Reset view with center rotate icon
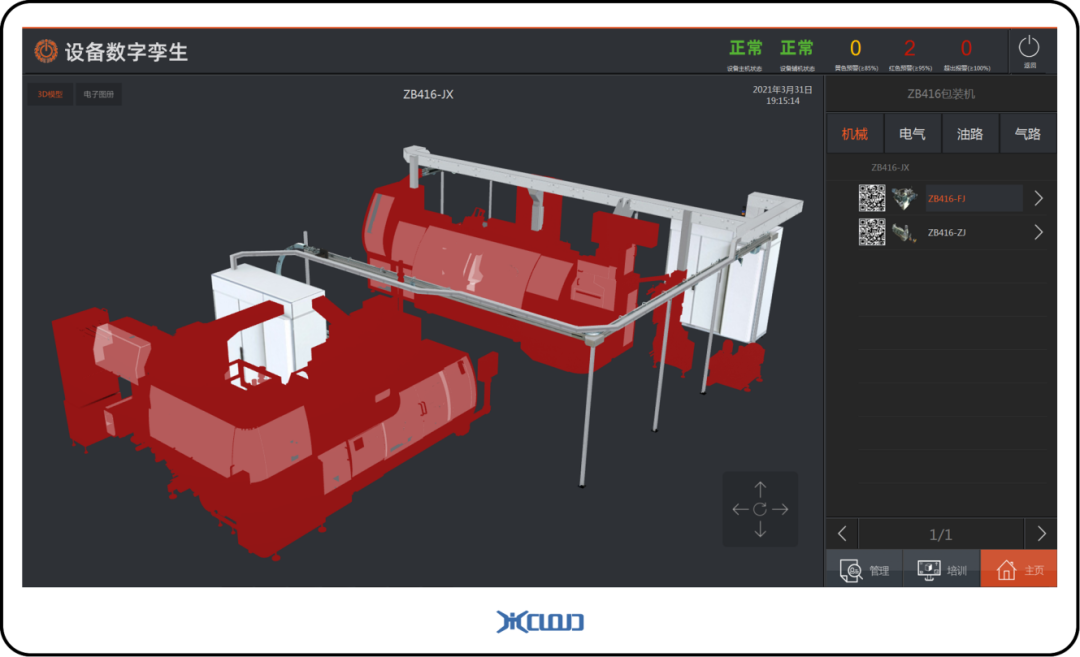Screen dimensions: 1080x657 tap(760, 509)
